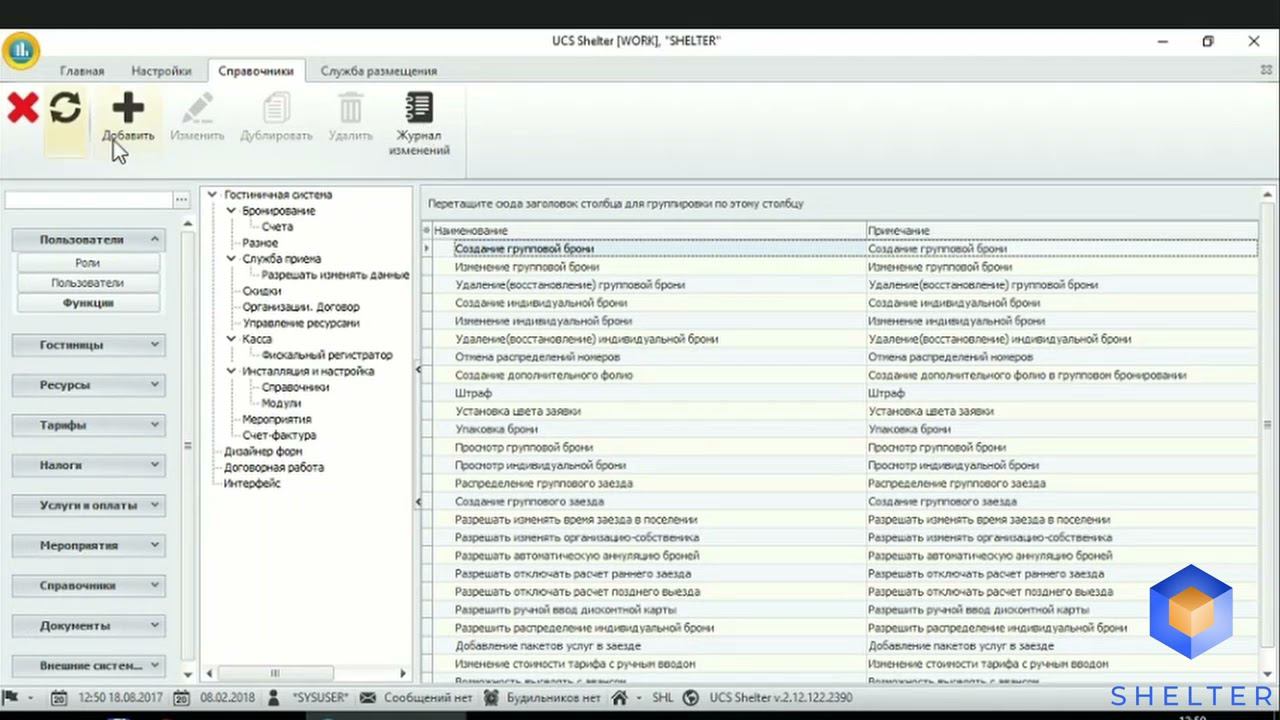
Task: Open the Главная tab
Action: [x=82, y=71]
